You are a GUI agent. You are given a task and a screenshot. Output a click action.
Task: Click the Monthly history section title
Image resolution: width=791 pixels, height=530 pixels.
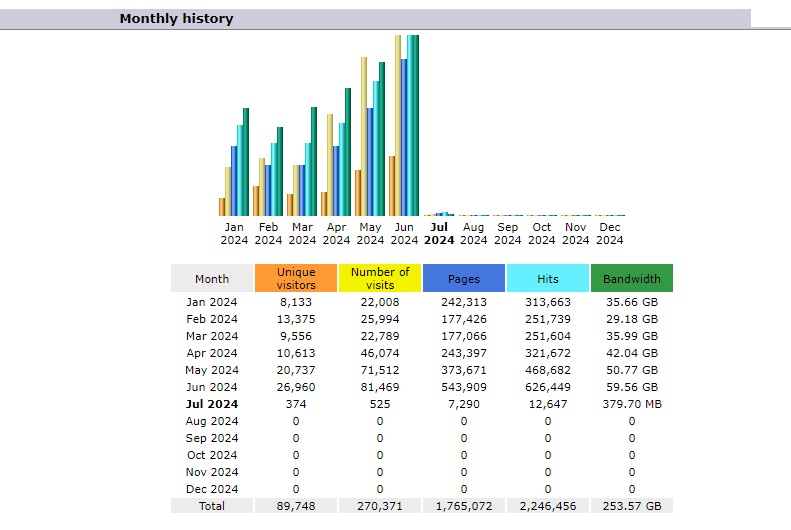[x=176, y=18]
